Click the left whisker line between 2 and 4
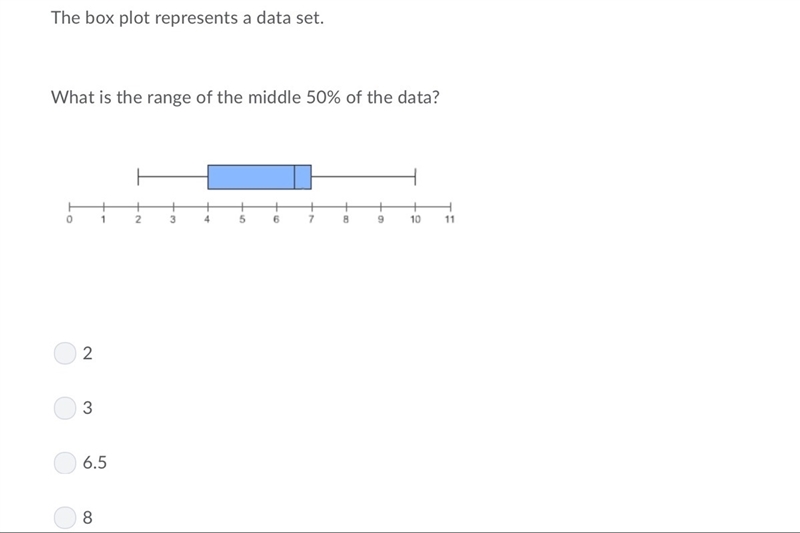Screen dimensions: 800x533 click(x=173, y=177)
